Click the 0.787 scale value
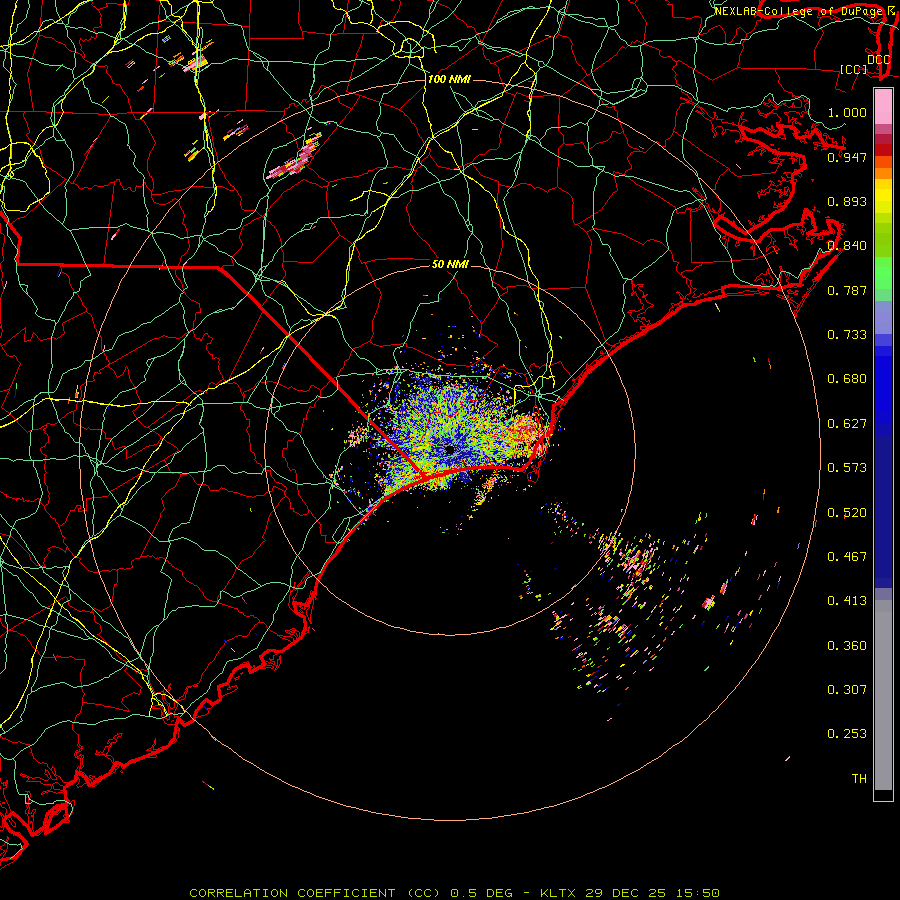The width and height of the screenshot is (900, 900). [x=847, y=290]
